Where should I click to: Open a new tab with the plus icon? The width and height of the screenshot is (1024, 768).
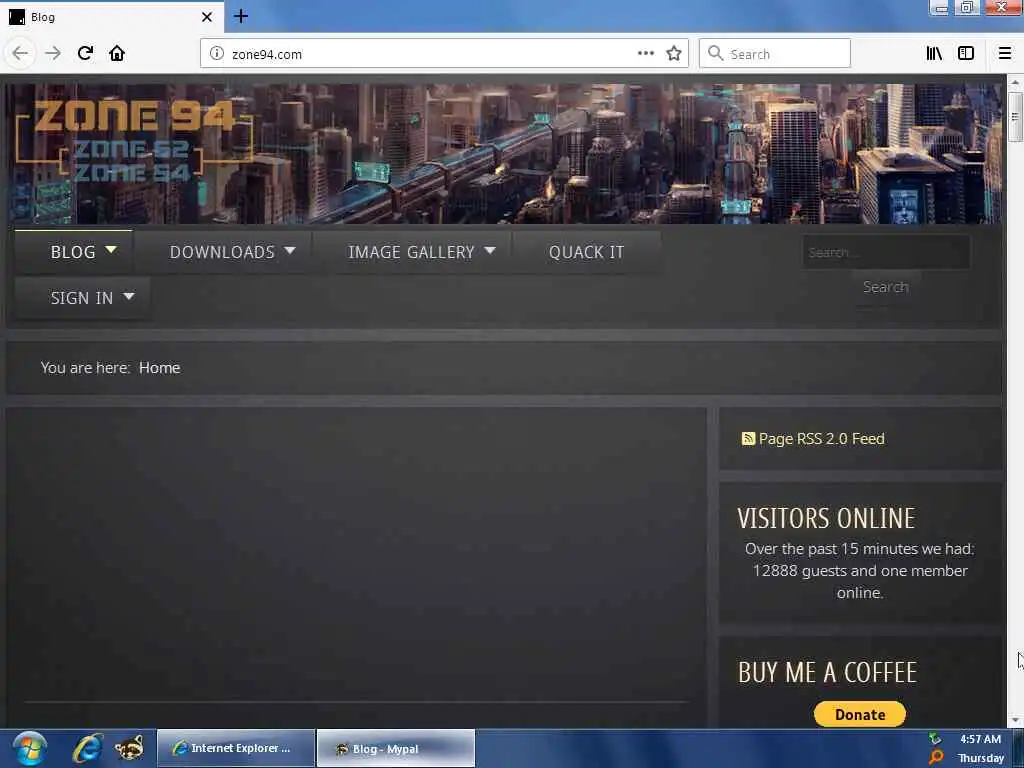tap(241, 16)
